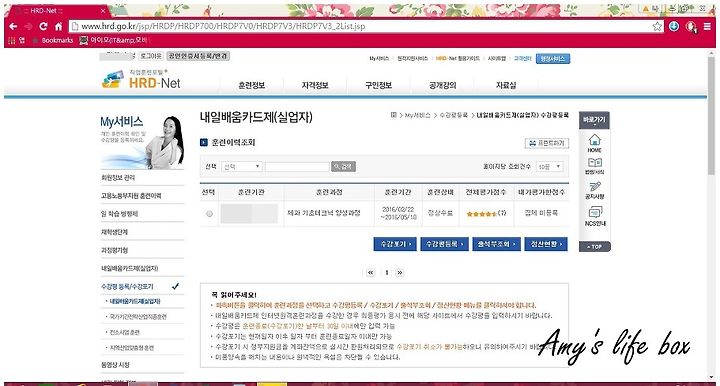
Task: Reload the page with the refresh icon
Action: tap(43, 27)
